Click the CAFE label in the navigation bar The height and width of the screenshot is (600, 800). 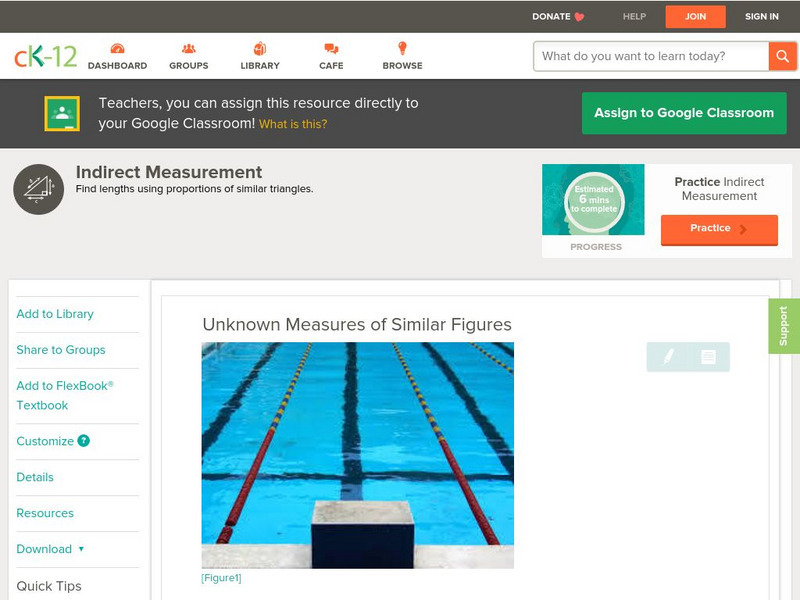click(331, 66)
